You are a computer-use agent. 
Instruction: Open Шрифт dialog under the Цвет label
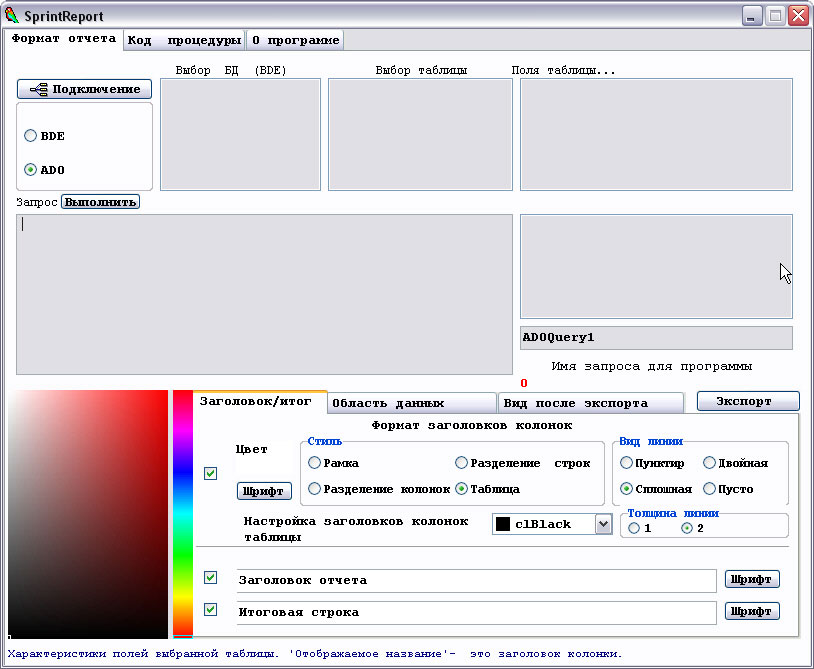(x=264, y=491)
